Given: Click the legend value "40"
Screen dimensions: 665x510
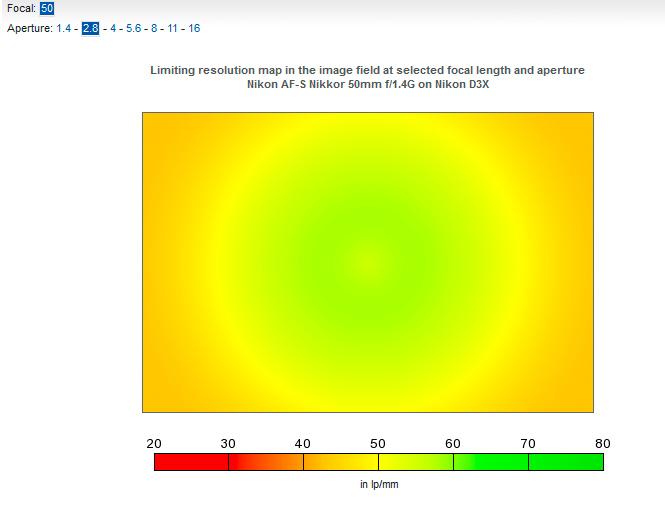Looking at the screenshot, I should 303,443.
